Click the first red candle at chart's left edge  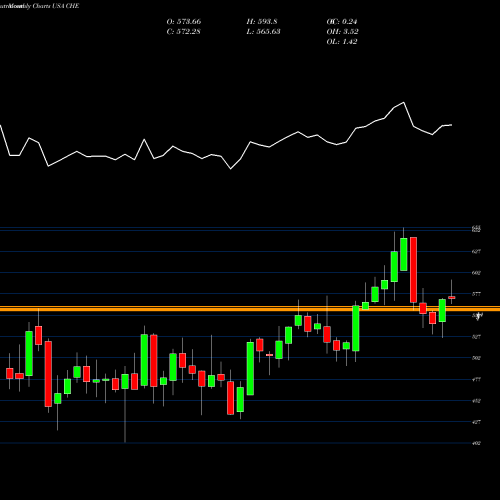[x=10, y=373]
